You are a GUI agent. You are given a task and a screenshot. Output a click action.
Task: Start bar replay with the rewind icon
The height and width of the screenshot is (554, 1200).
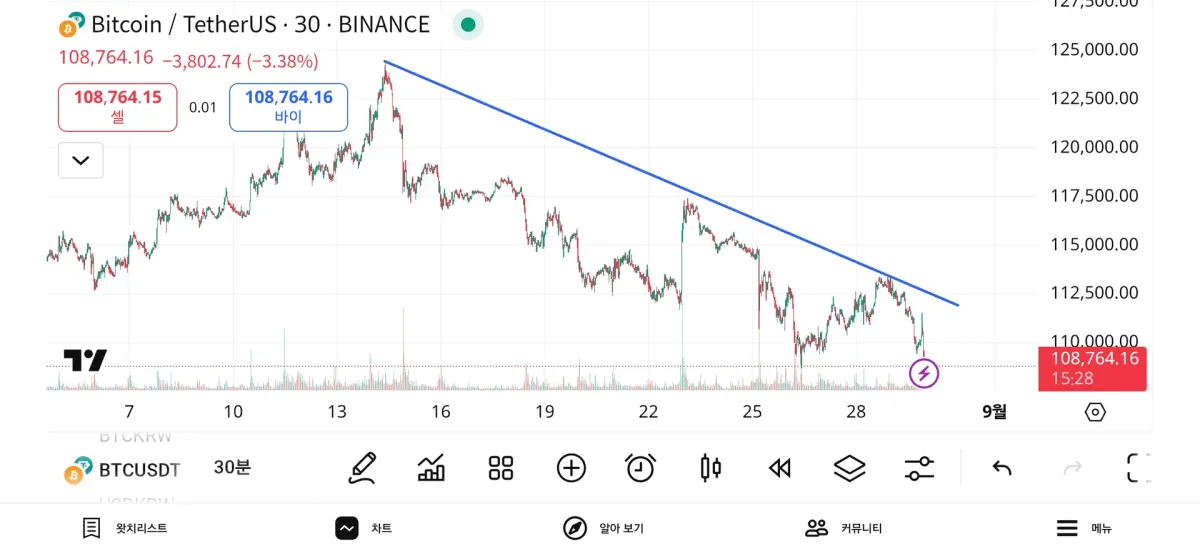point(780,467)
